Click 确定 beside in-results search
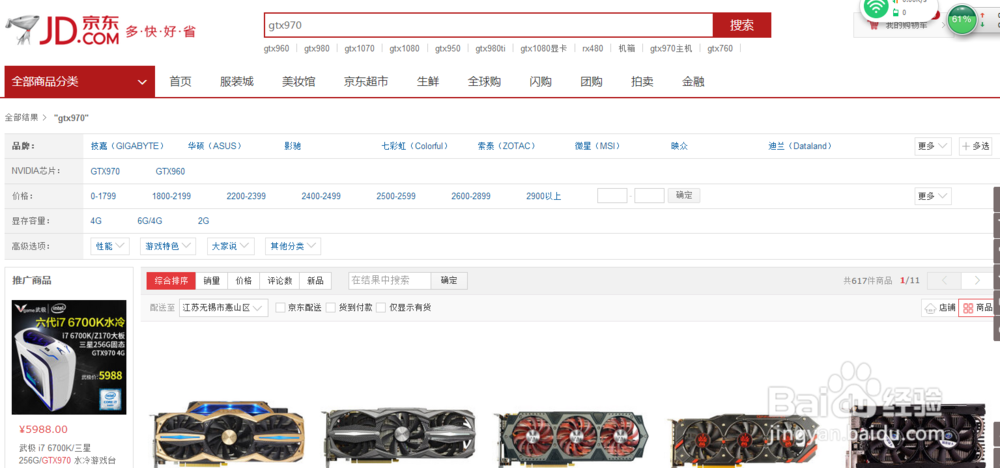This screenshot has height=468, width=1000. 450,281
